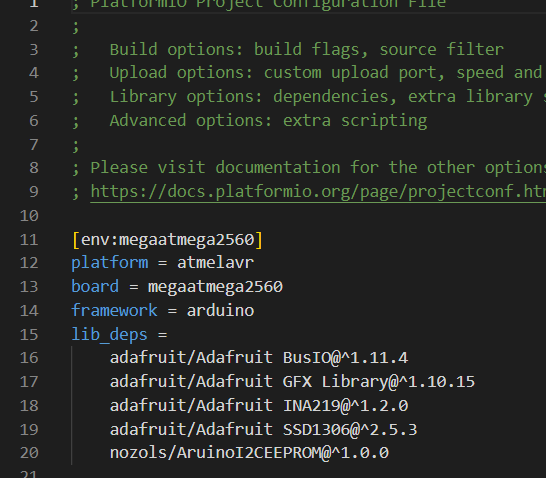Click the 'Build options' comment line
546x478 pixels.
288,49
